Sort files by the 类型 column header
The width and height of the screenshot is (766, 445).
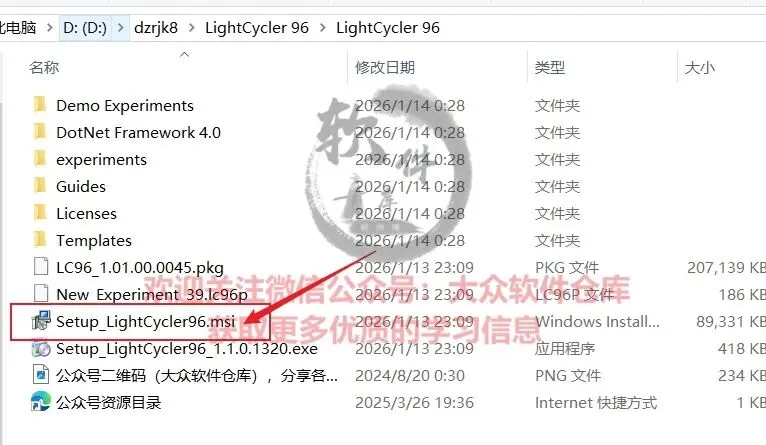[x=550, y=67]
